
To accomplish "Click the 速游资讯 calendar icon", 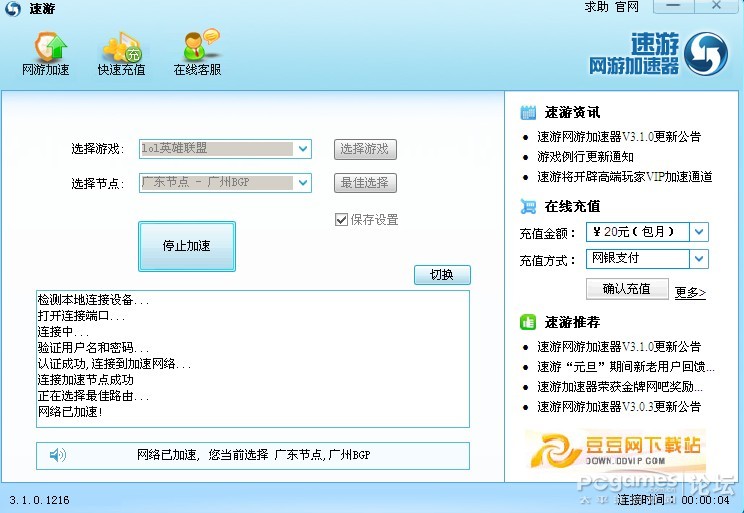I will (x=528, y=112).
